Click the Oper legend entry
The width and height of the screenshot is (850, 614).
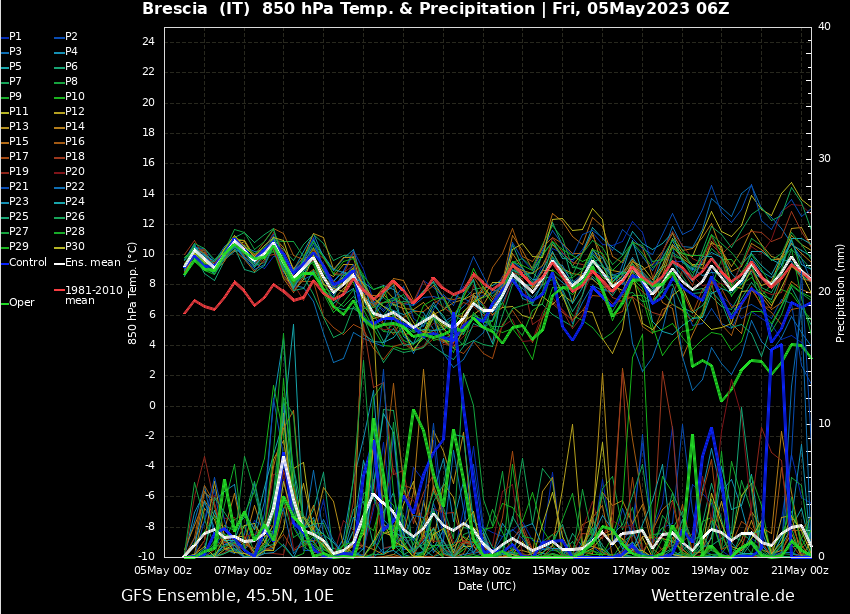tap(21, 302)
